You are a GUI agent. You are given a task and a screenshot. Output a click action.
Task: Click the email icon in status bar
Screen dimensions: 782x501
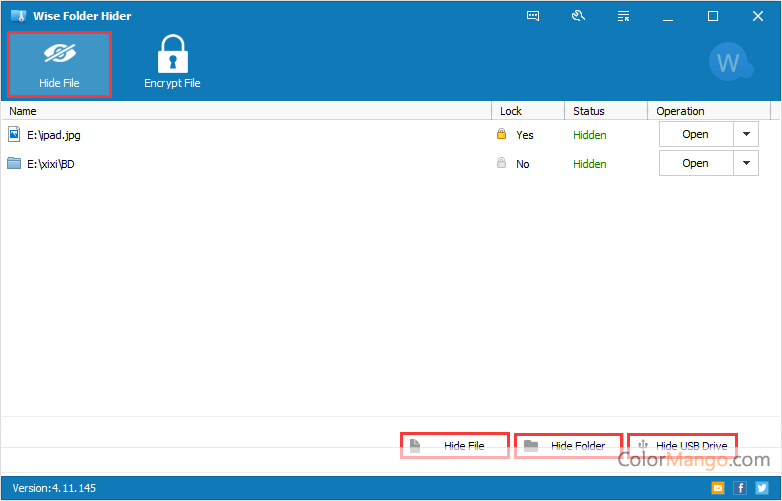[717, 488]
